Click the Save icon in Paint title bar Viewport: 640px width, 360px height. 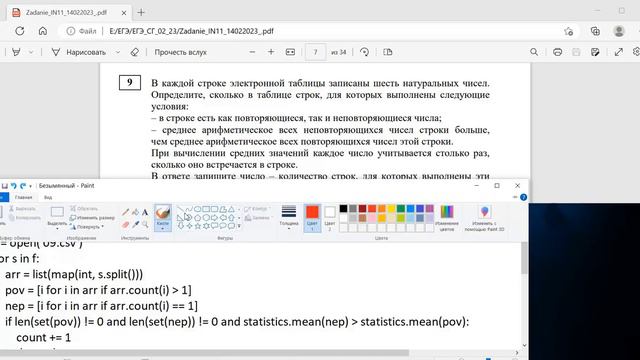click(4, 186)
